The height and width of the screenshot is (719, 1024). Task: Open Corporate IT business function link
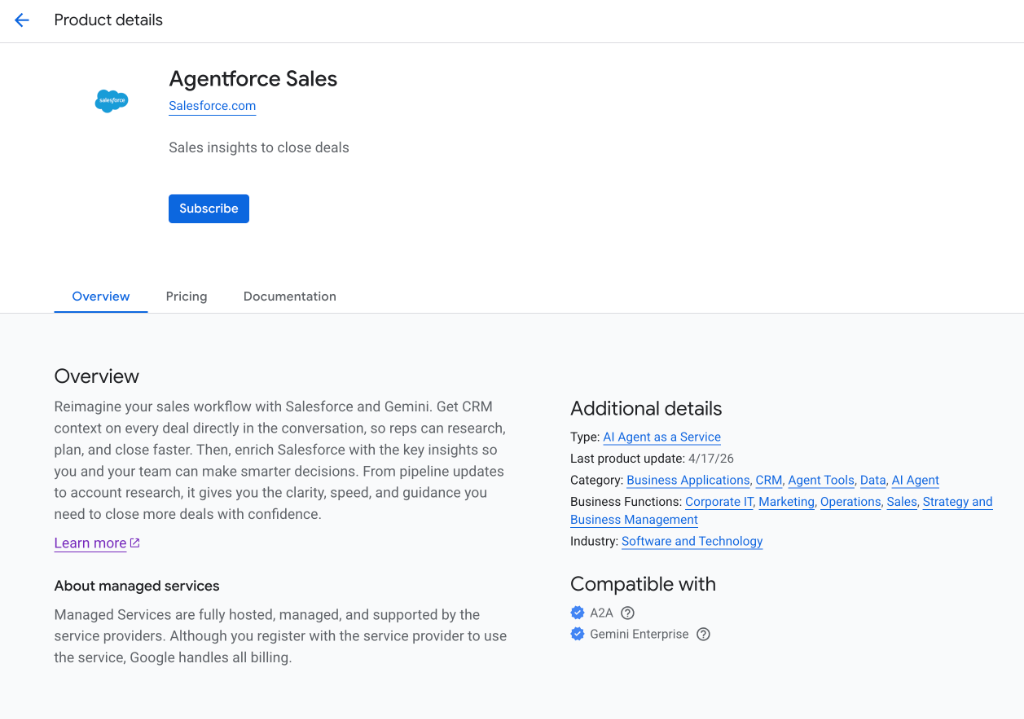point(719,502)
